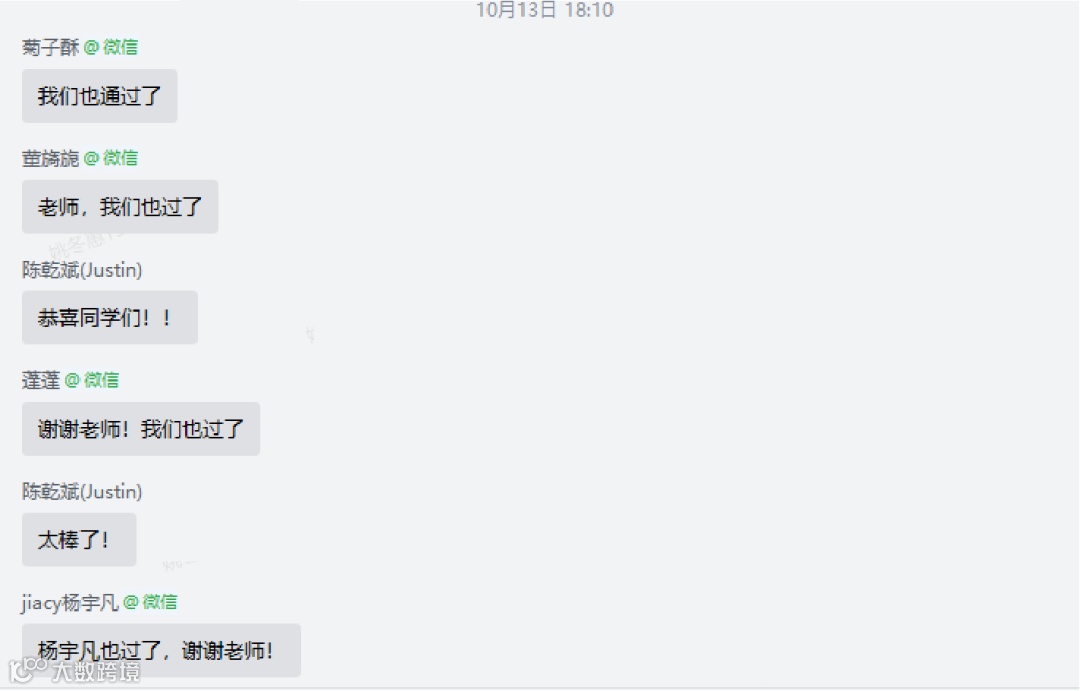Viewport: 1080px width, 691px height.
Task: Click the @微信 tag beside 菊子酥
Action: [x=111, y=47]
